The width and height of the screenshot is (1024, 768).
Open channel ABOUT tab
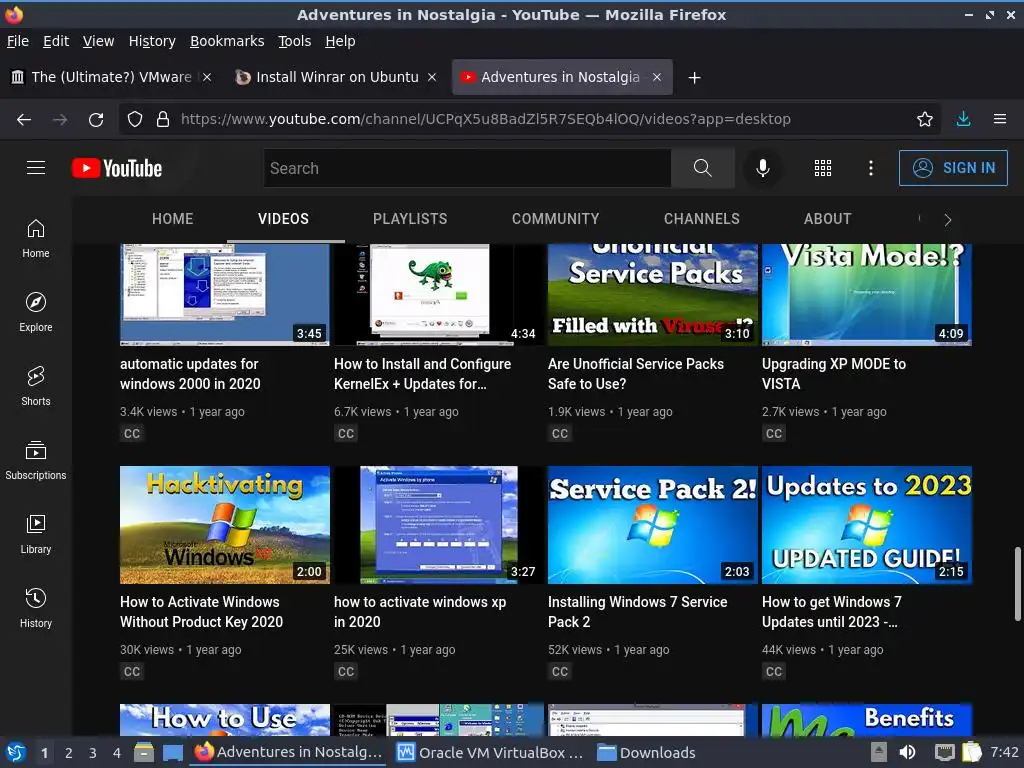point(827,219)
